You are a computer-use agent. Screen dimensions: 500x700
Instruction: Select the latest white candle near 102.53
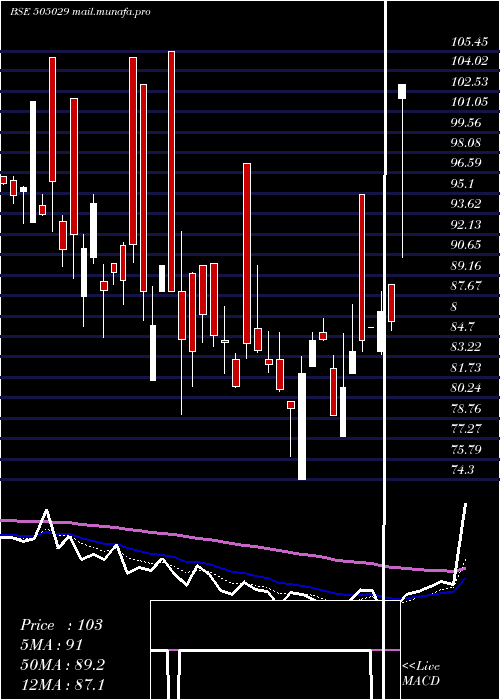point(402,92)
